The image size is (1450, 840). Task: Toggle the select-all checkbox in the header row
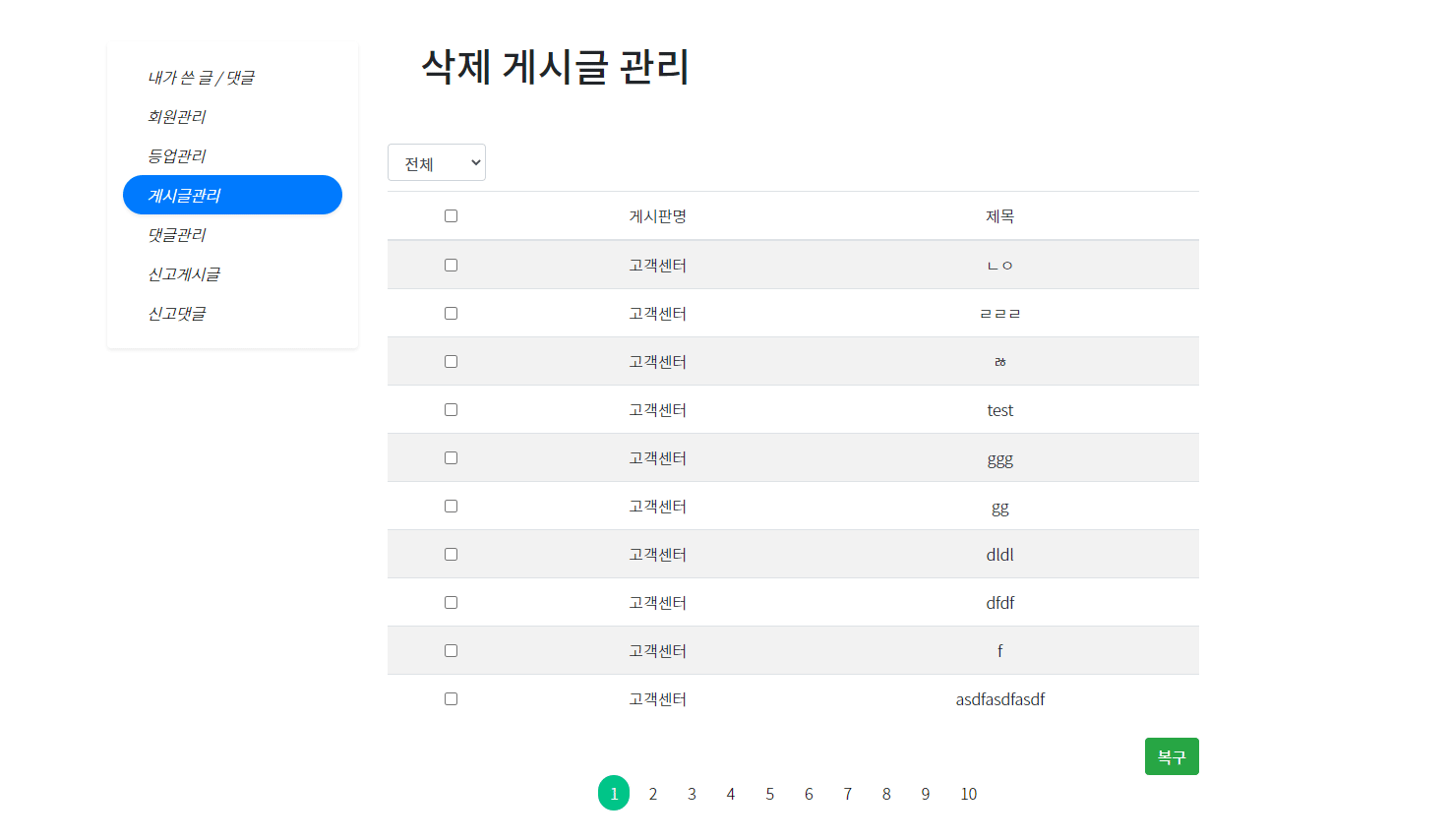coord(451,215)
